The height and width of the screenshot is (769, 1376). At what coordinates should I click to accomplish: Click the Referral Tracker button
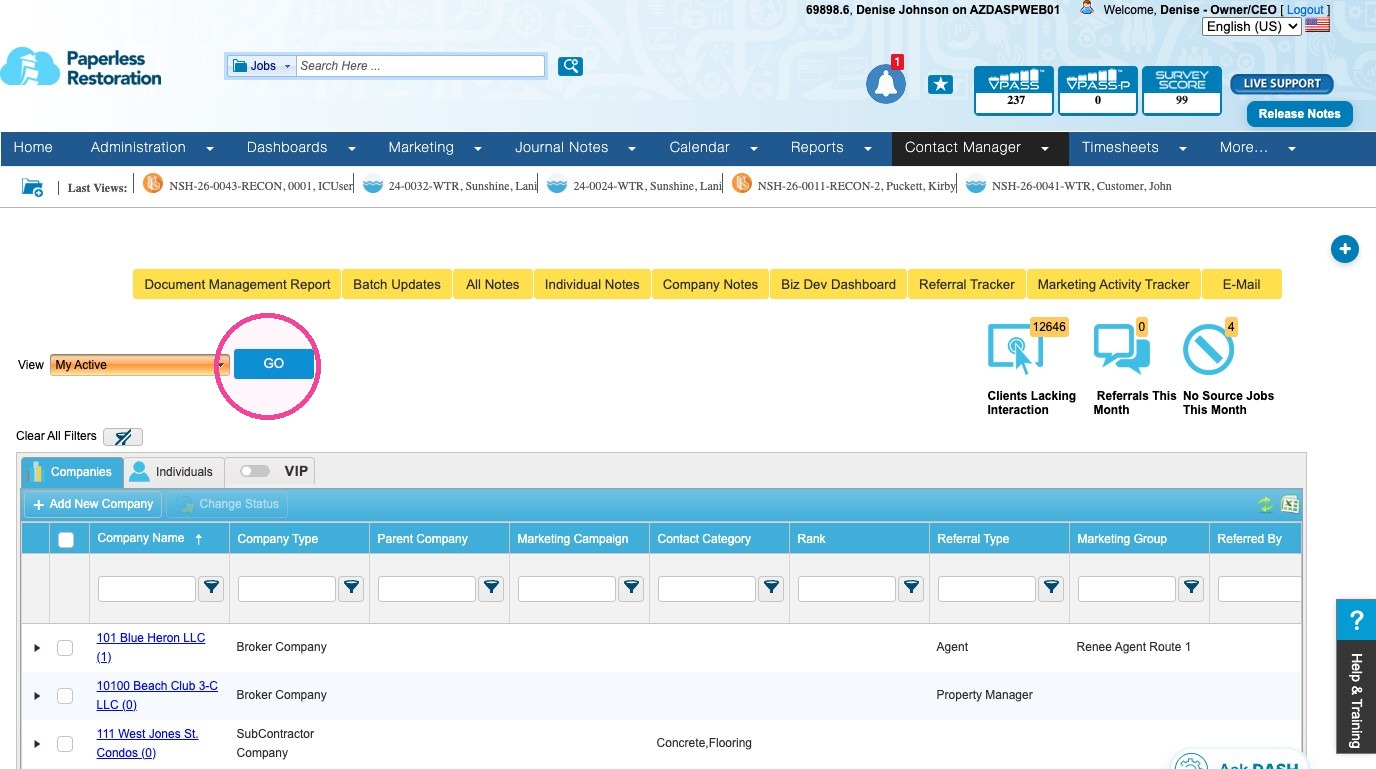pos(967,284)
